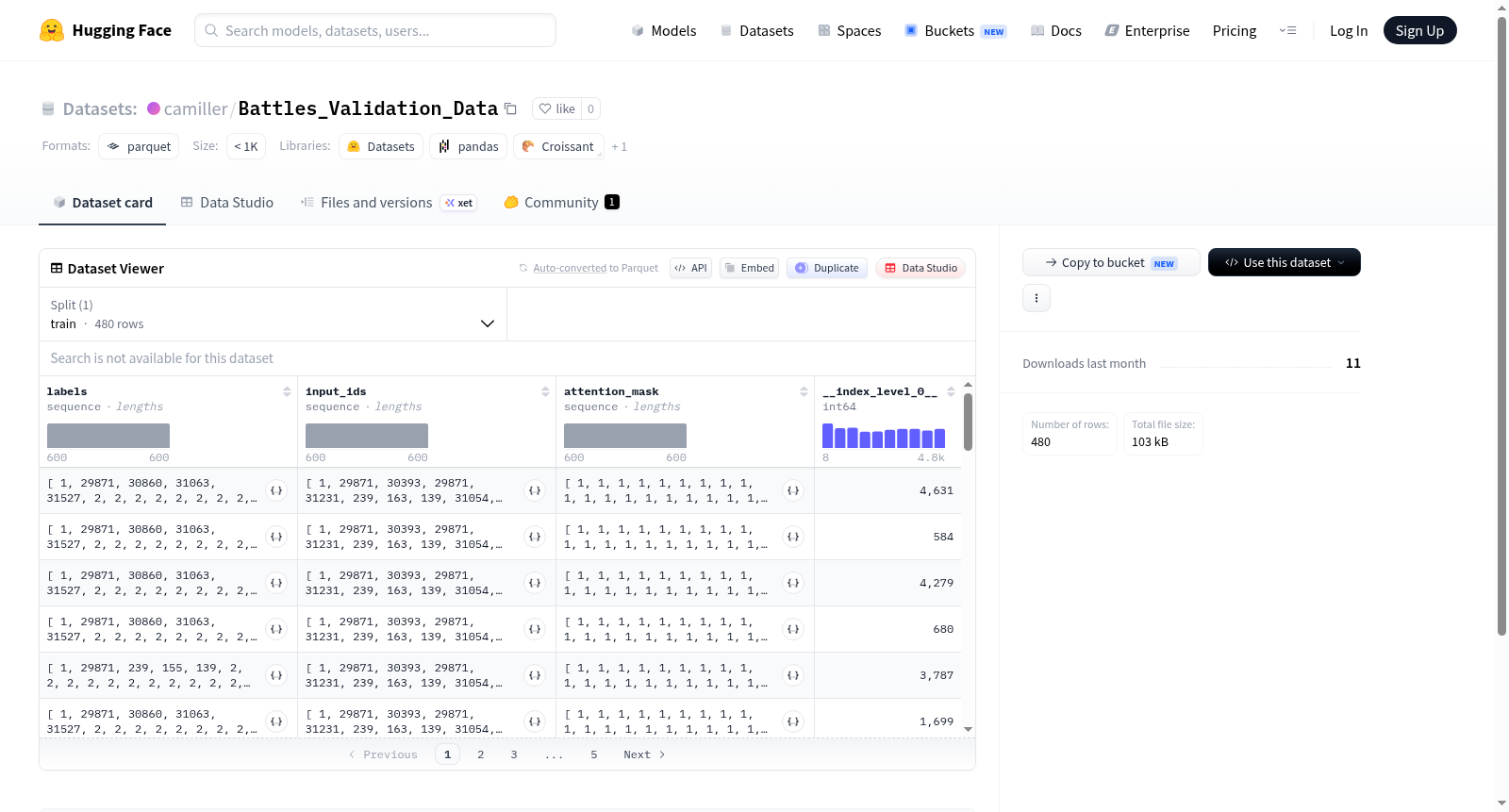Expand JSON icon in input_ids row 4,279

click(535, 583)
